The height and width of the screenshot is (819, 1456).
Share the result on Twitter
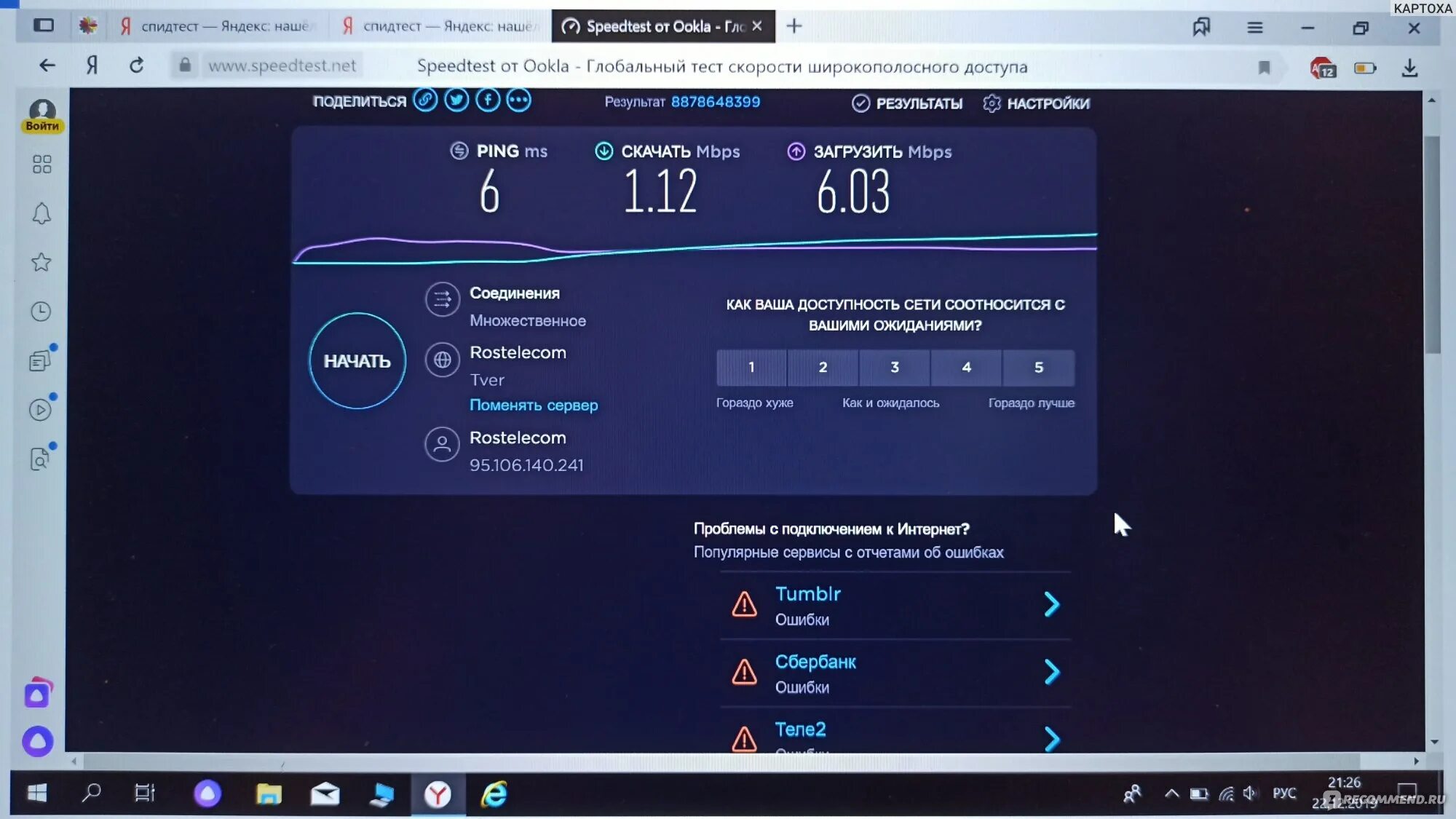(x=456, y=100)
